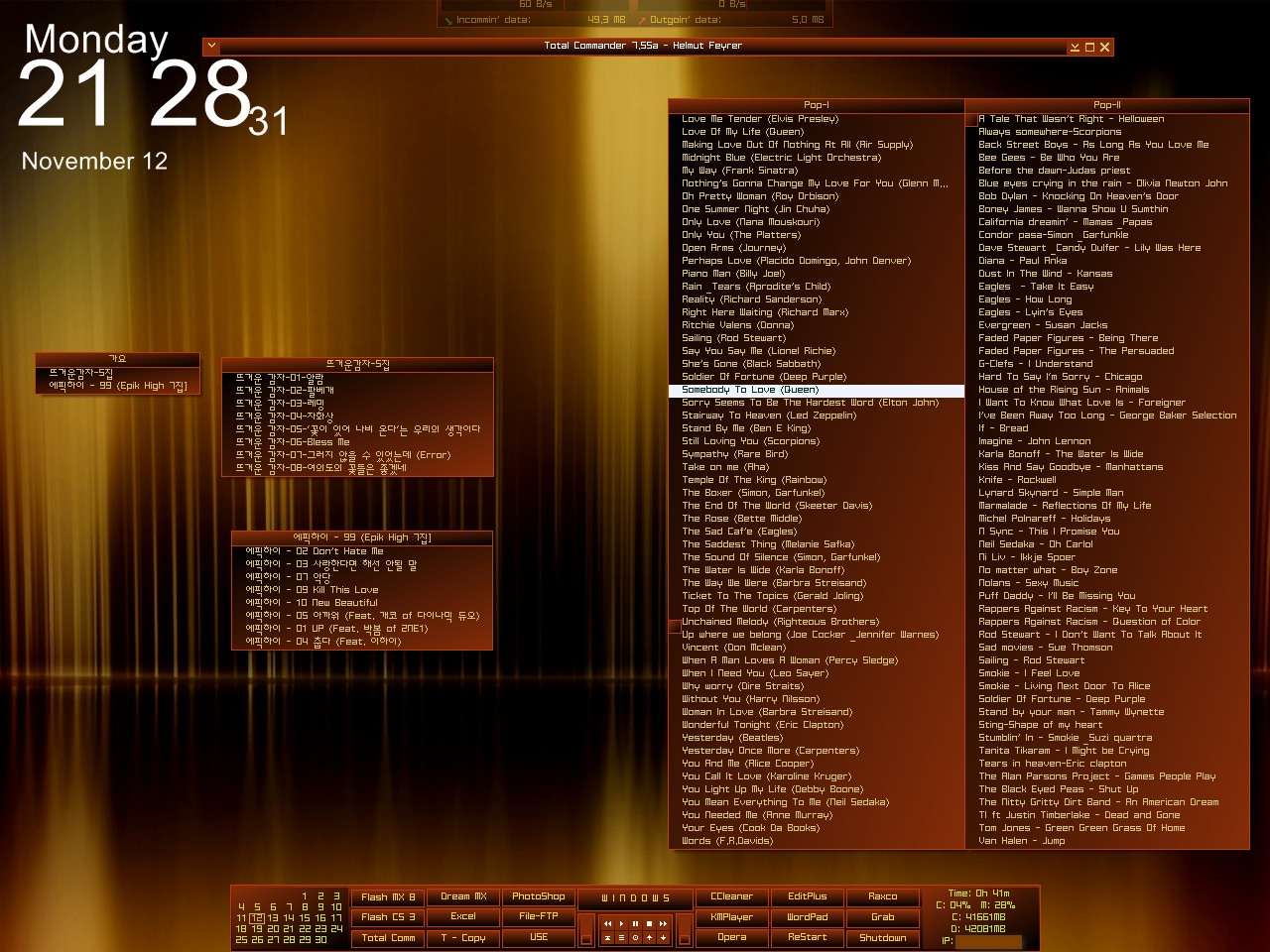Click the 가요 panel header
The height and width of the screenshot is (952, 1270).
pyautogui.click(x=118, y=359)
